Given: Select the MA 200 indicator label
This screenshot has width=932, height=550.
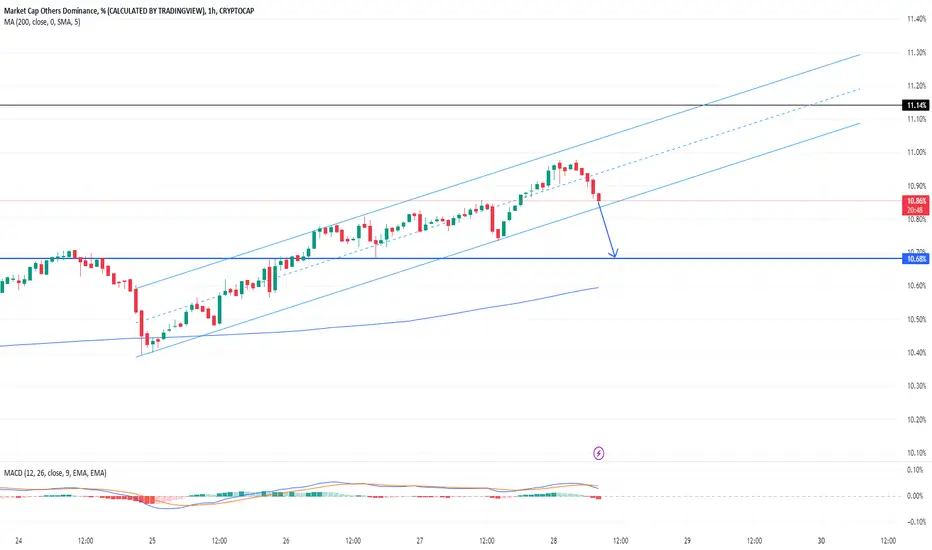Looking at the screenshot, I should coord(42,22).
